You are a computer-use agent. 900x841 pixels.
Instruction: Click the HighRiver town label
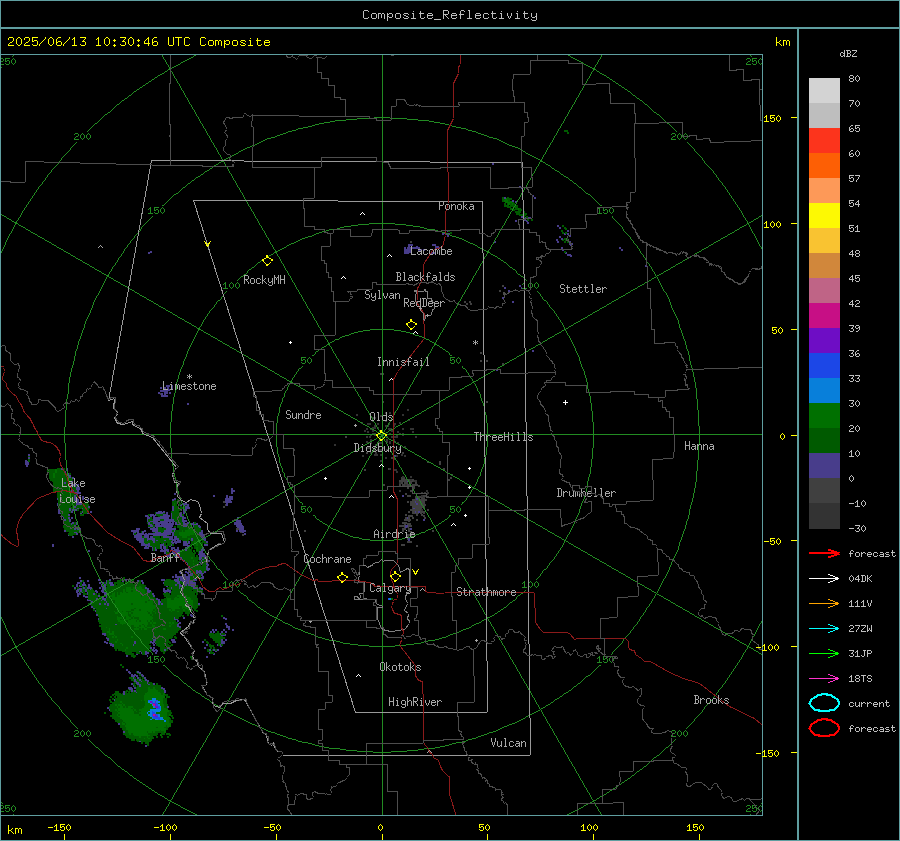click(x=415, y=702)
